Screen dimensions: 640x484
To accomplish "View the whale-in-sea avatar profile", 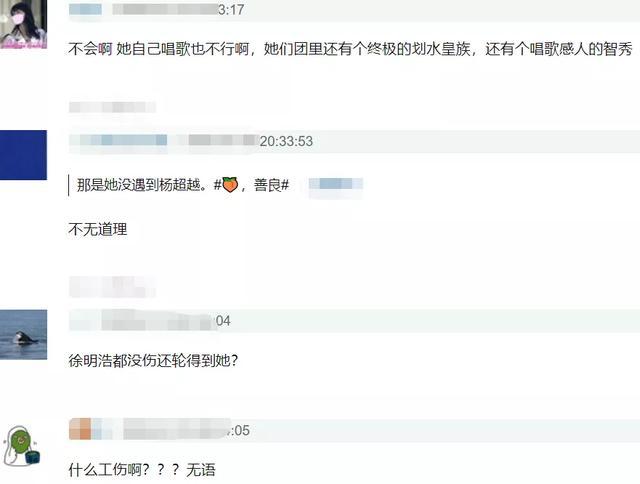I will tap(23, 335).
